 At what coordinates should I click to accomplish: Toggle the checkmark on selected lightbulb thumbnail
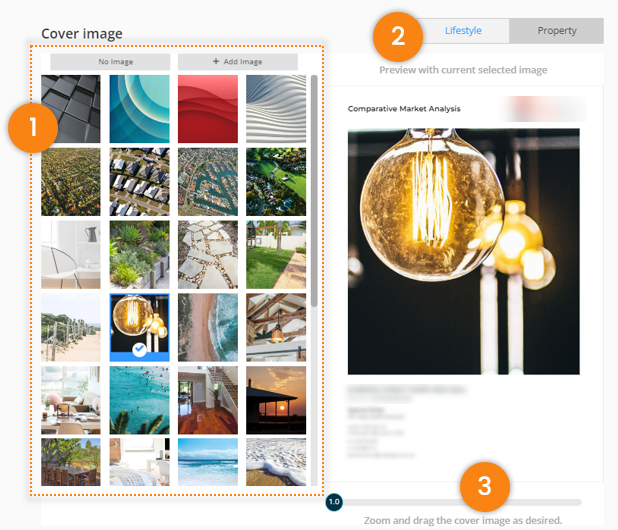139,350
